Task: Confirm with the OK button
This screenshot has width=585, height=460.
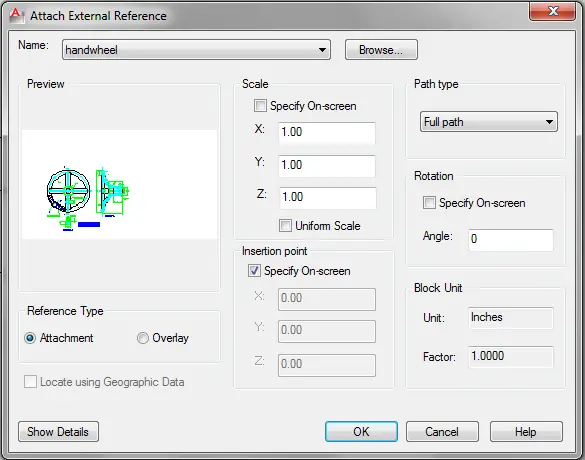Action: click(361, 432)
